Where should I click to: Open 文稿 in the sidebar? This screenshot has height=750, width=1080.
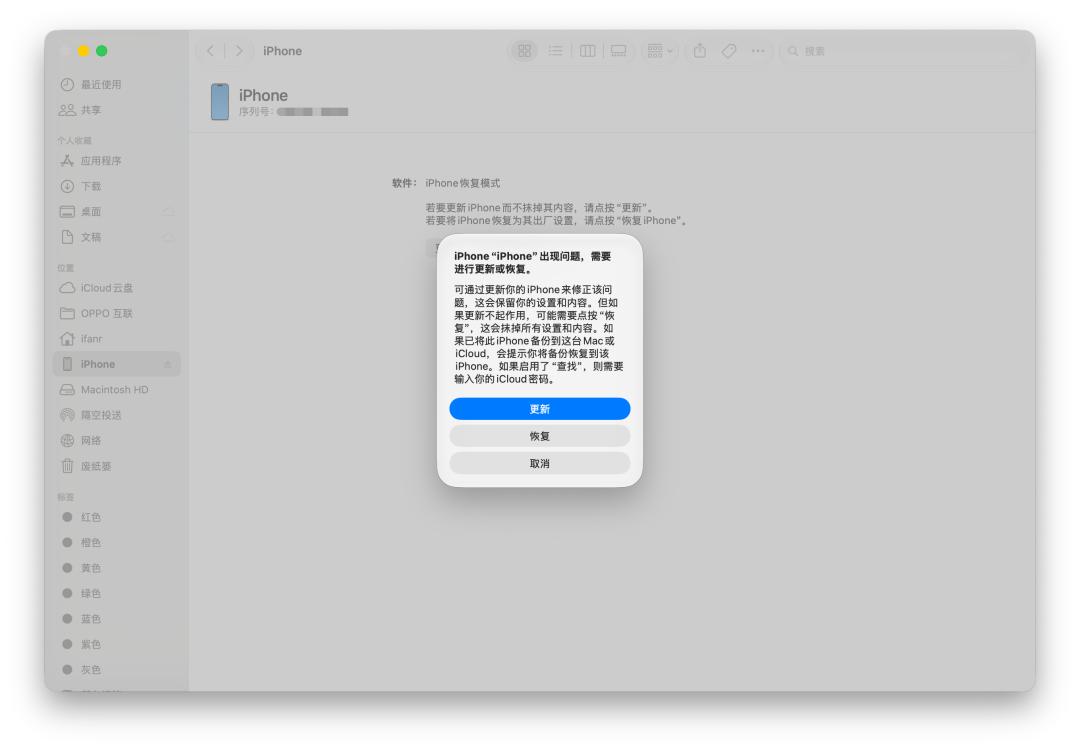[116, 238]
